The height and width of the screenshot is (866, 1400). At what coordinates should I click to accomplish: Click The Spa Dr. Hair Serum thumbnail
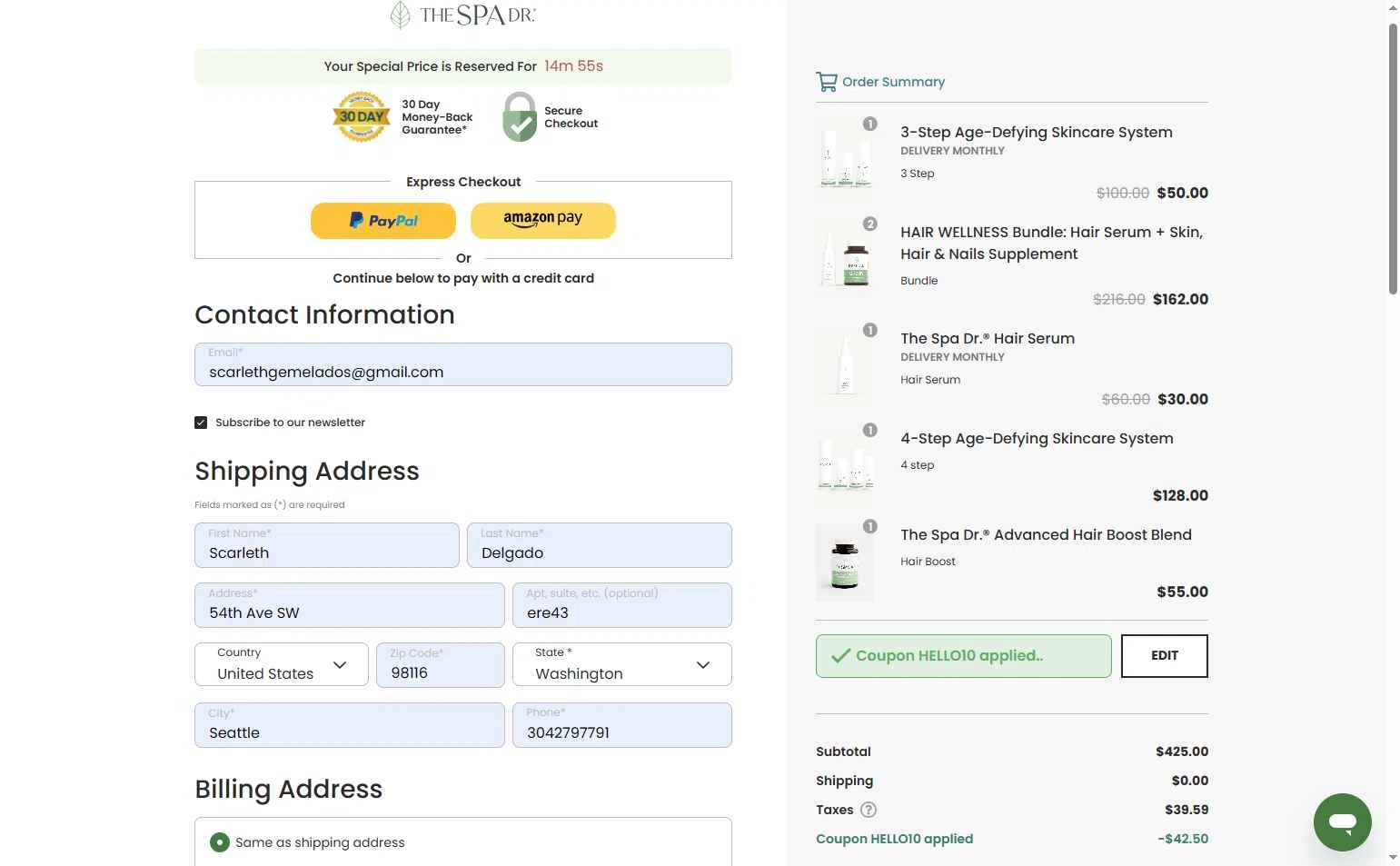coord(845,365)
